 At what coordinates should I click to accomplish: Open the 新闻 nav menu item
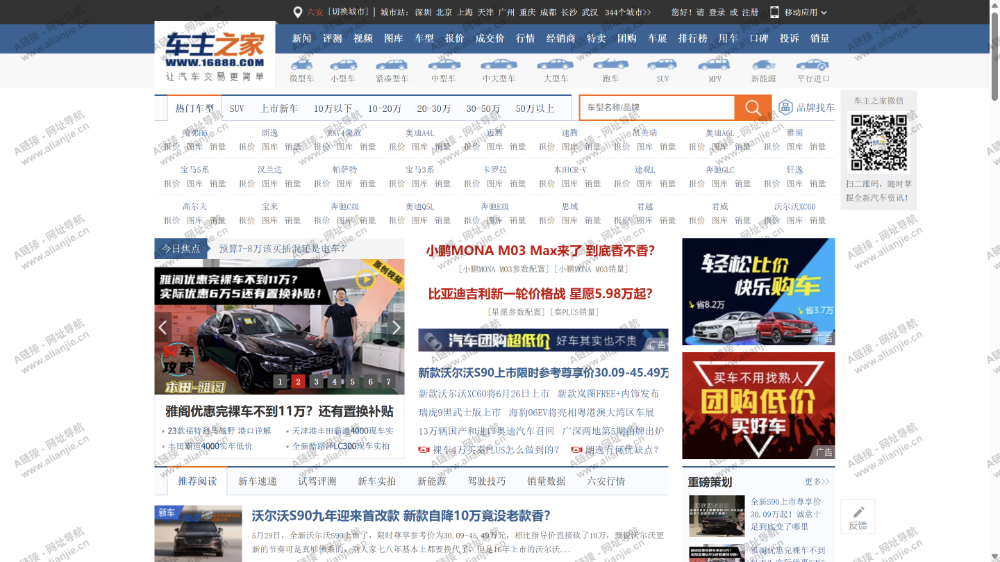pos(302,38)
